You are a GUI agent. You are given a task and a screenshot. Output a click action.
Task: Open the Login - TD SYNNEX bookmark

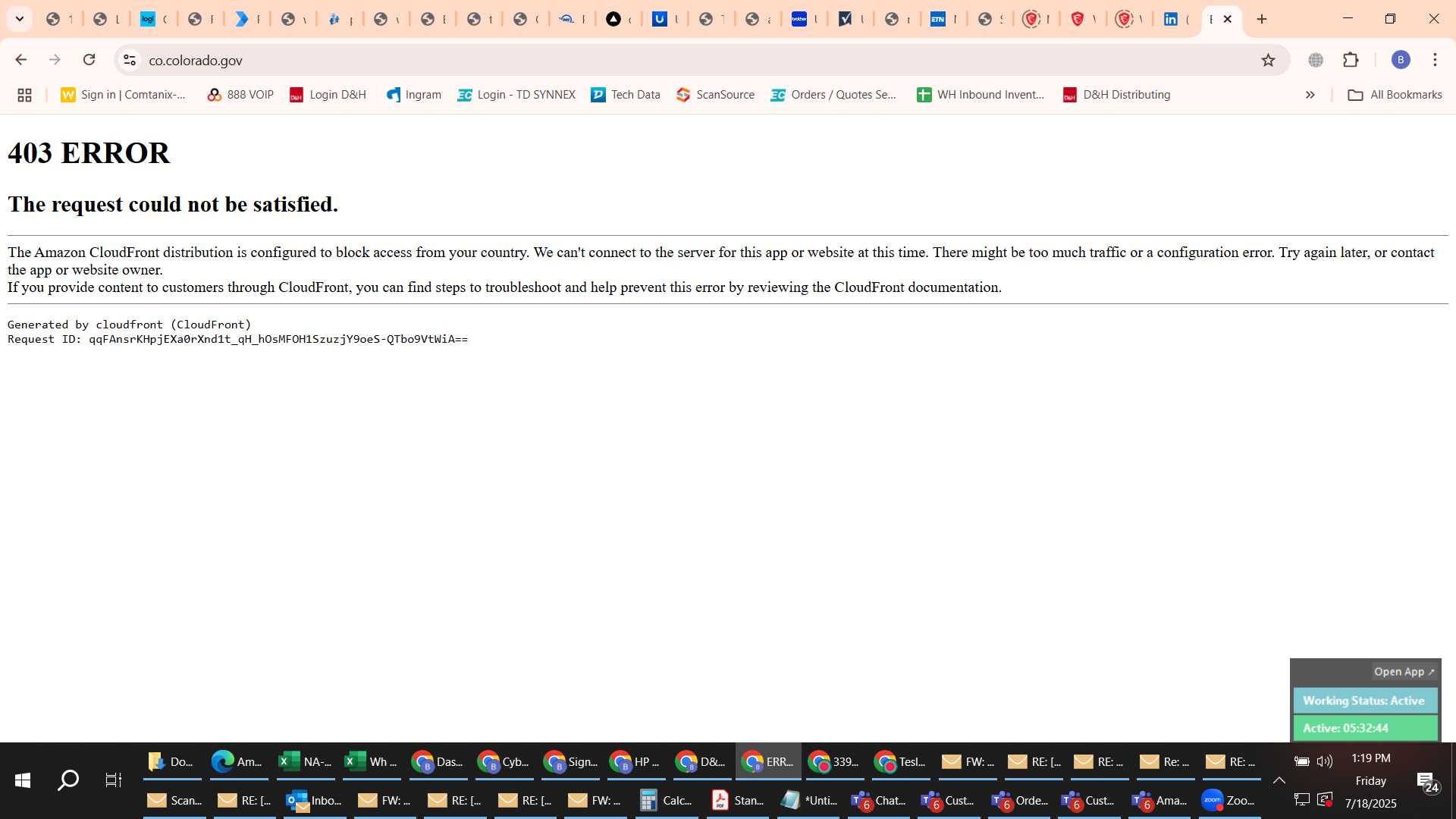click(x=516, y=95)
